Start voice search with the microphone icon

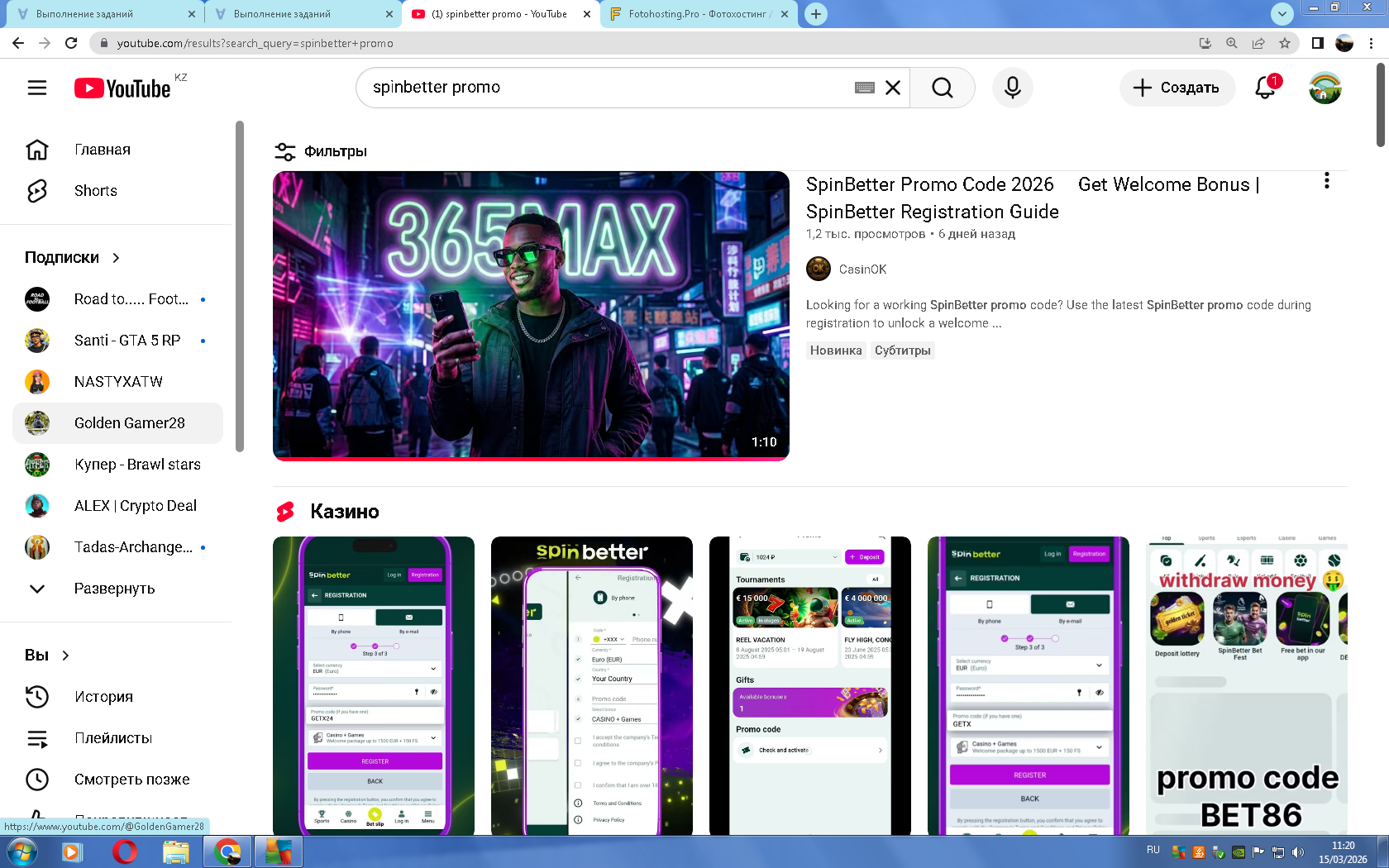click(1012, 88)
